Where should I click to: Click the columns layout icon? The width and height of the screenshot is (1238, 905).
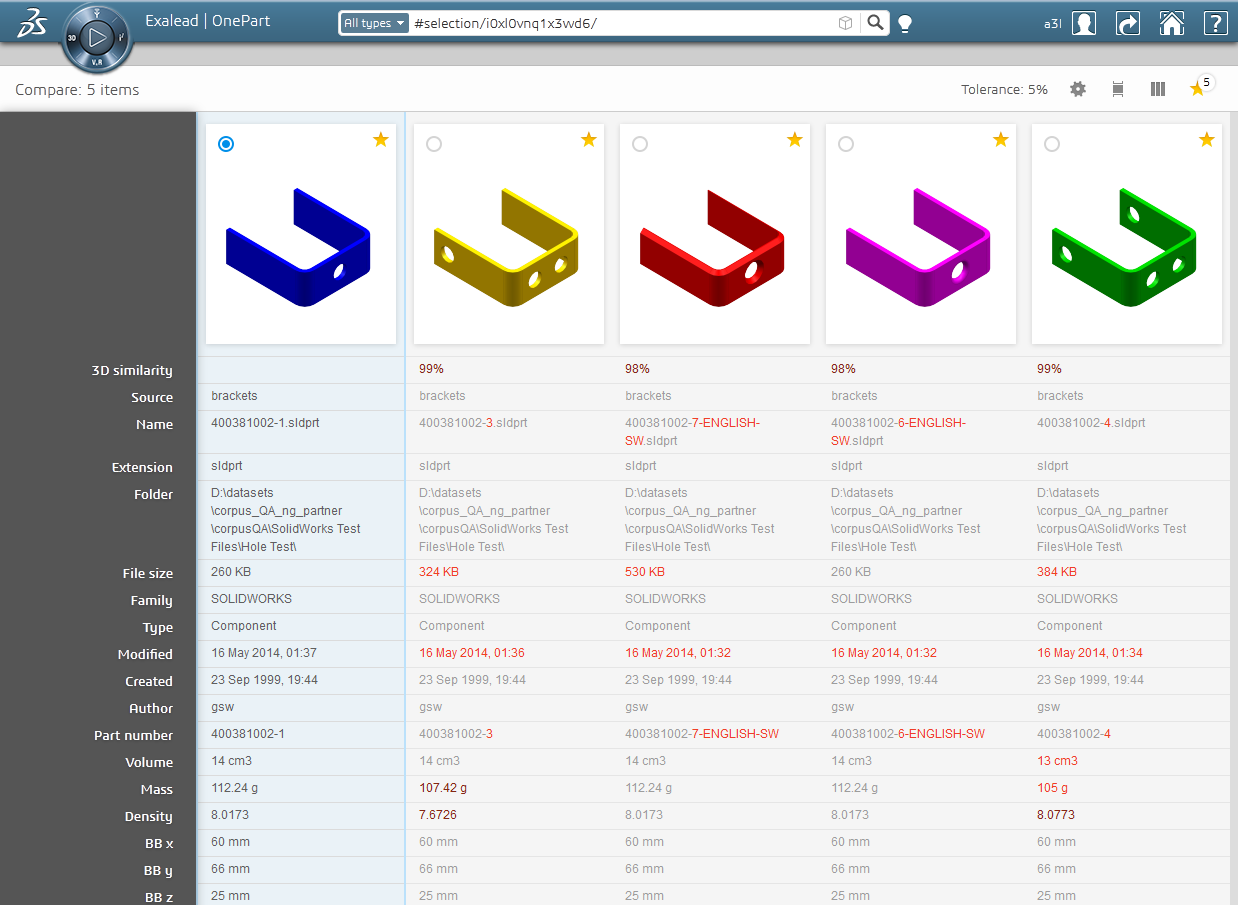(x=1158, y=89)
